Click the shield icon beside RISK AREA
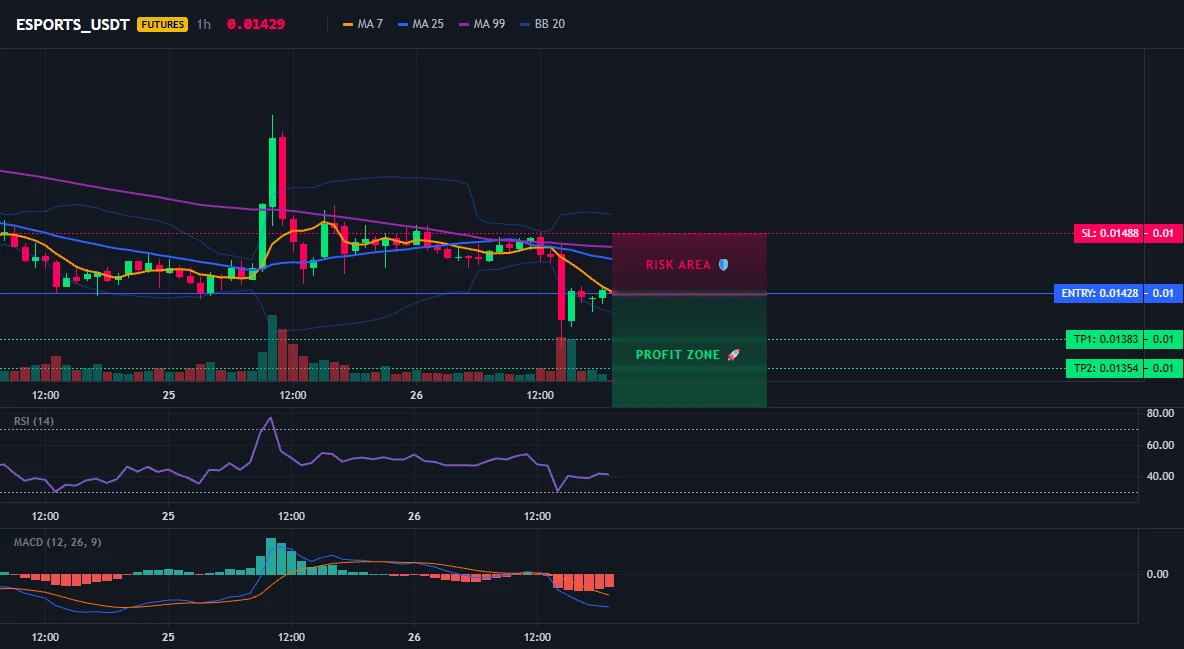Image resolution: width=1184 pixels, height=649 pixels. click(723, 264)
